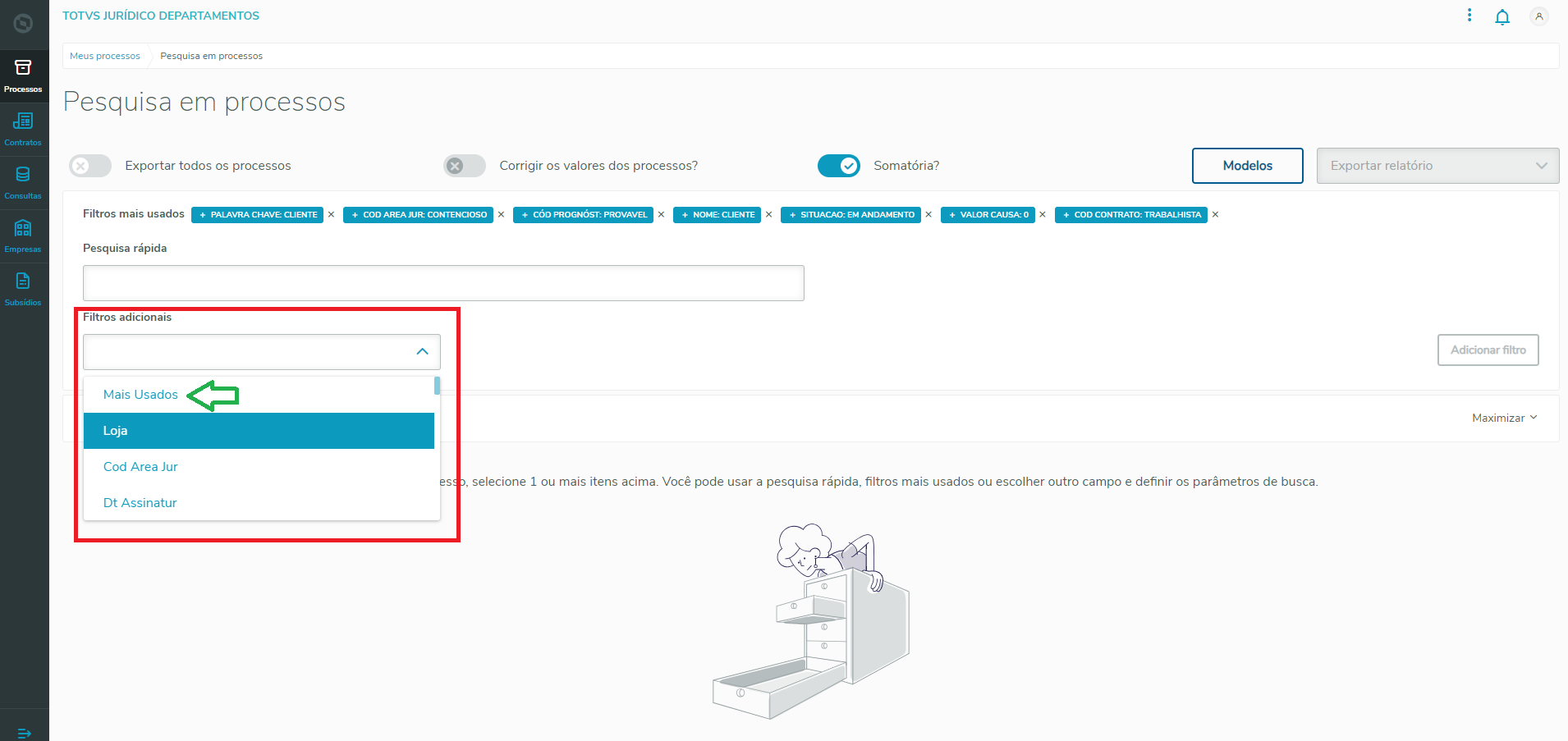Open the Contratos sidebar section

23,130
